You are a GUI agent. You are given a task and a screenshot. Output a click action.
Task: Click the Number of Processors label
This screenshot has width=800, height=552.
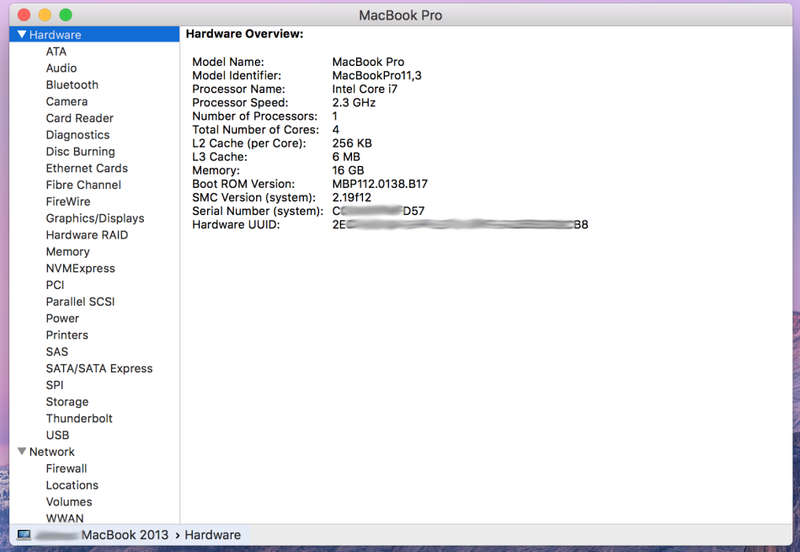click(255, 116)
